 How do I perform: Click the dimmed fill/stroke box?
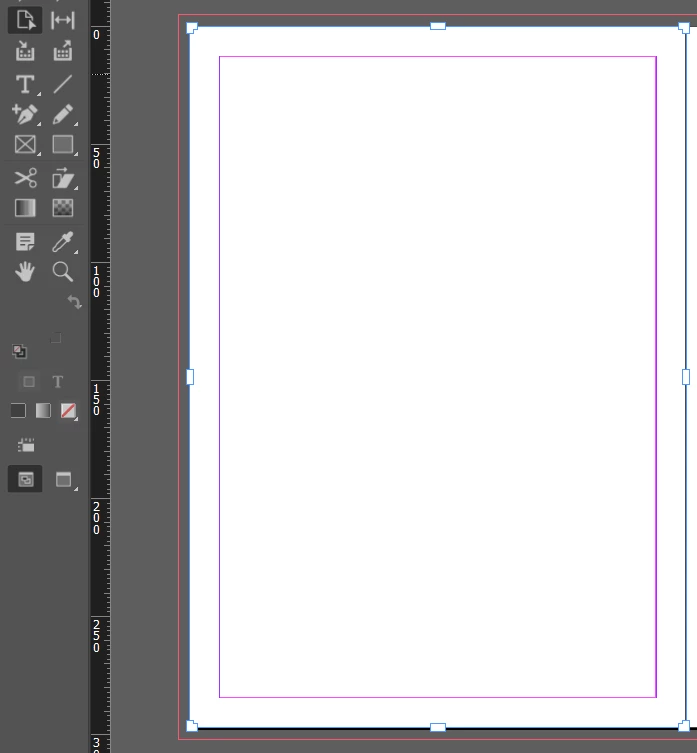click(x=55, y=338)
